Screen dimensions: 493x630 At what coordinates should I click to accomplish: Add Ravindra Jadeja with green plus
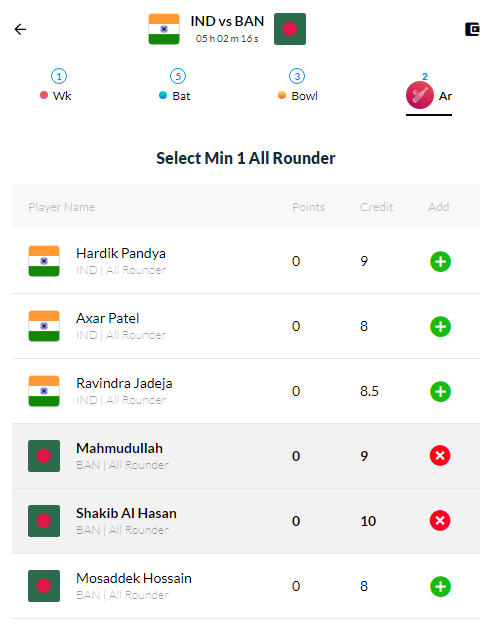(x=440, y=392)
